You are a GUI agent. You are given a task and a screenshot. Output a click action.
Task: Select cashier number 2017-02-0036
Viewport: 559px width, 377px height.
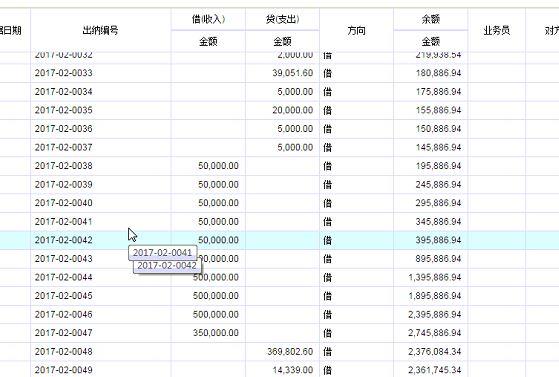tap(63, 129)
